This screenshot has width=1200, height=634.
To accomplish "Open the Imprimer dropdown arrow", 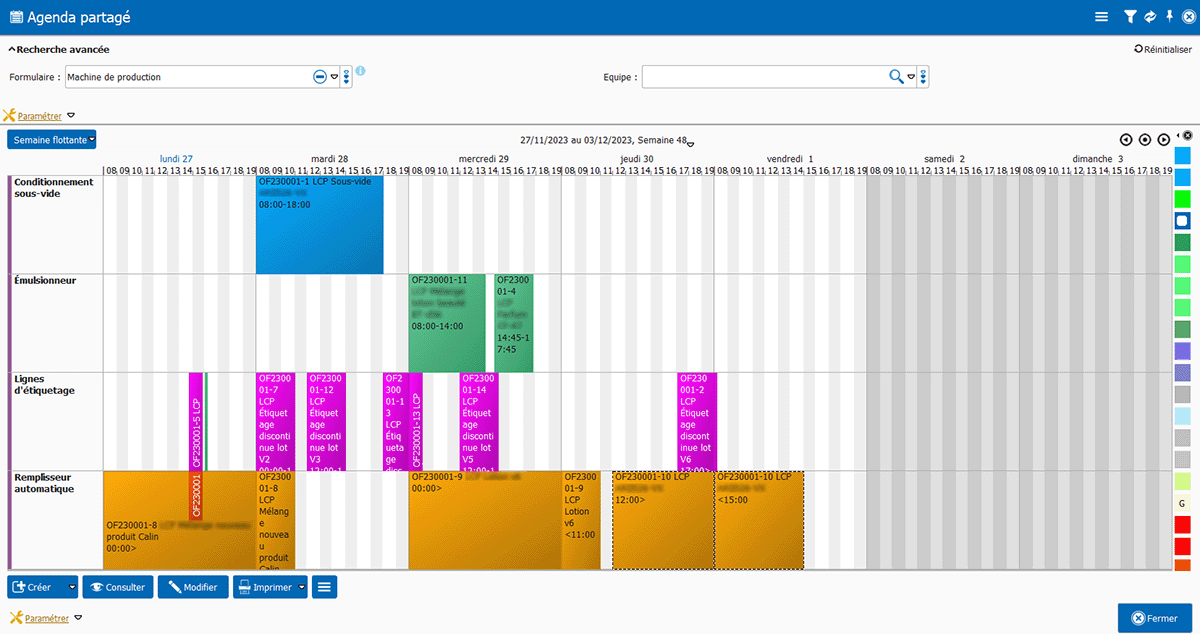I will click(302, 588).
